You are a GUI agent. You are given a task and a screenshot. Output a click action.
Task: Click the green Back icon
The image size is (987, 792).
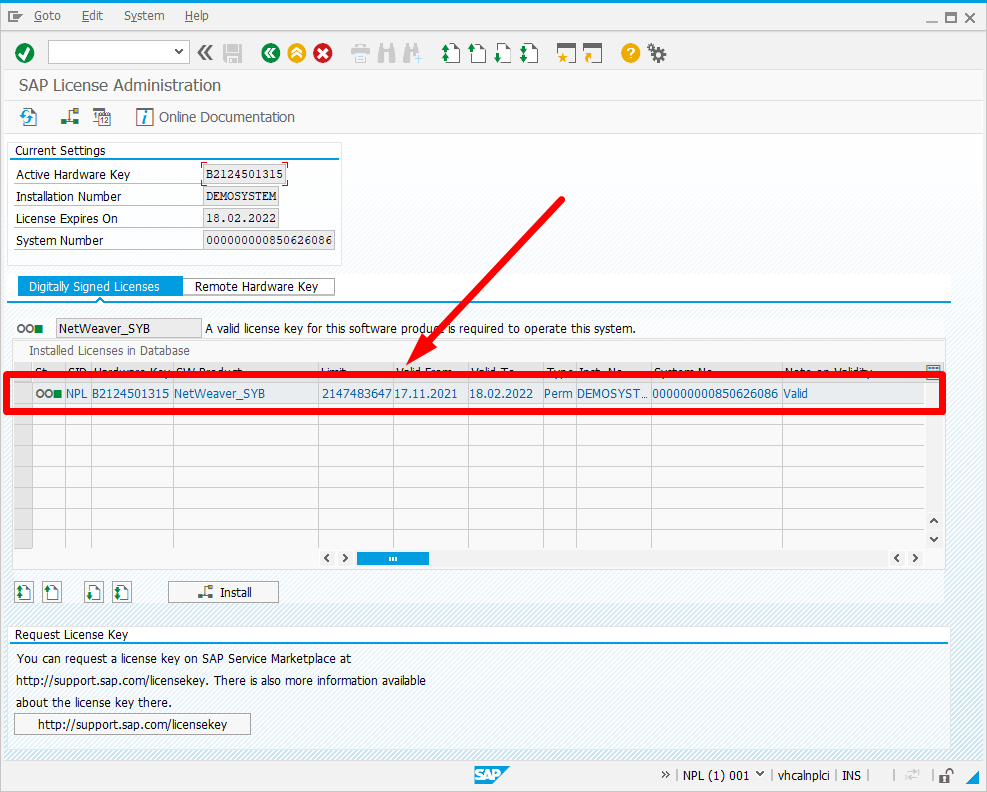point(271,53)
